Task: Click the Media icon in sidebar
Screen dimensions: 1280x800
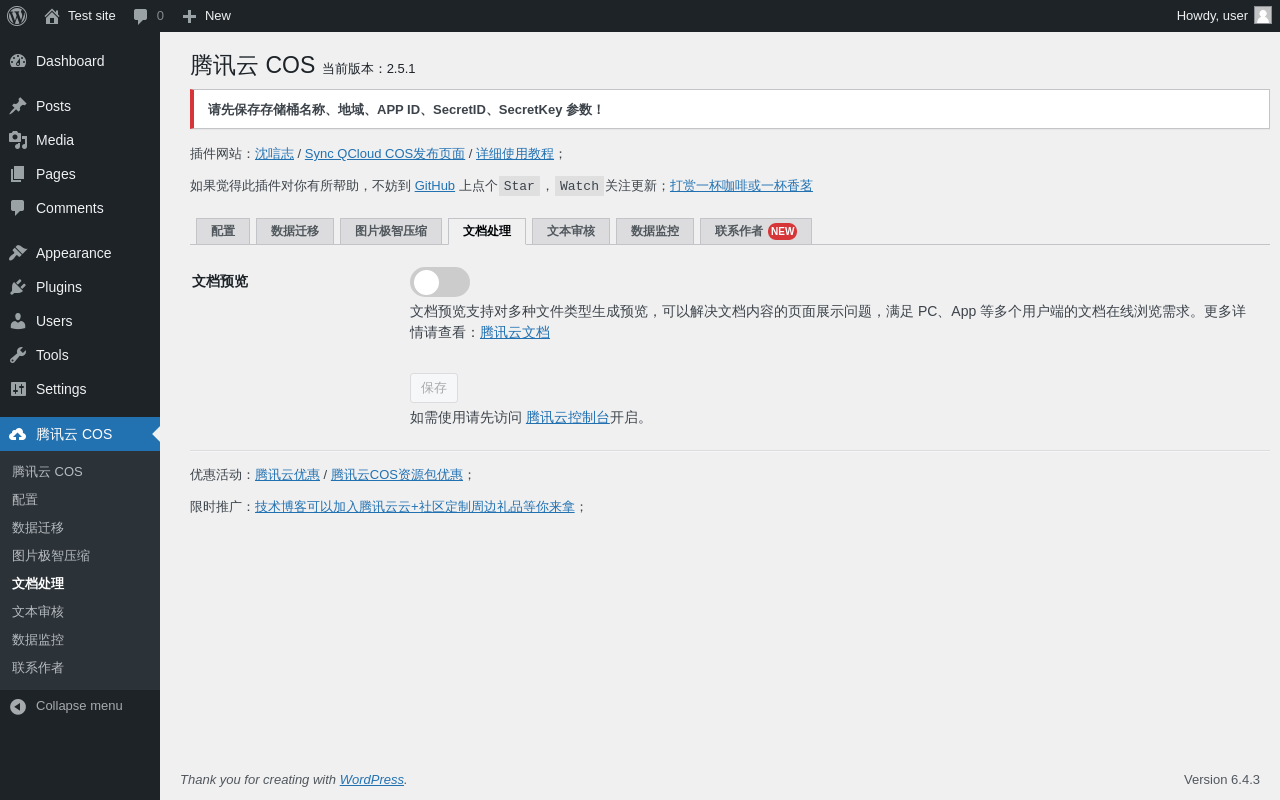Action: point(18,140)
